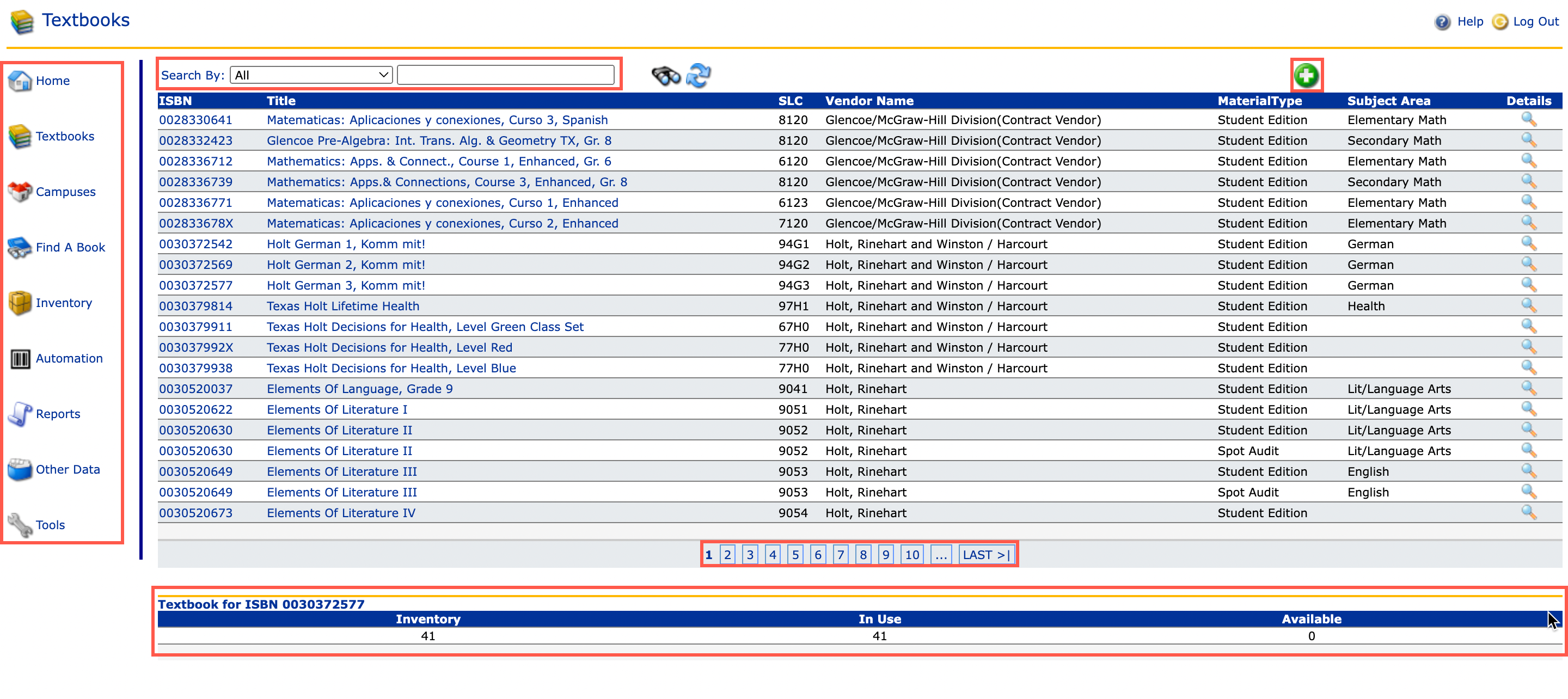Click the Automation barcode icon

(20, 358)
